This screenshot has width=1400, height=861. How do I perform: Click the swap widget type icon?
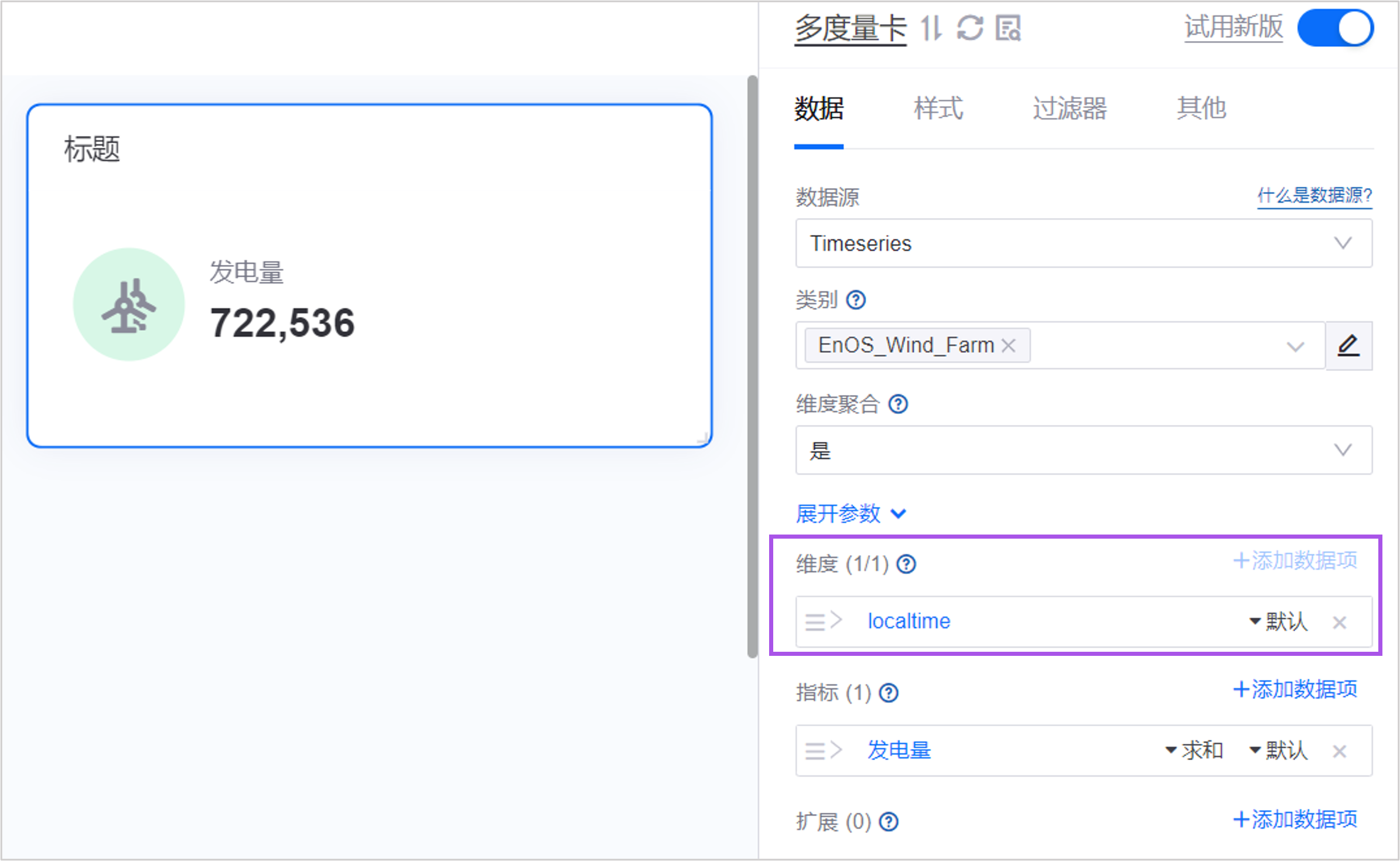click(931, 28)
